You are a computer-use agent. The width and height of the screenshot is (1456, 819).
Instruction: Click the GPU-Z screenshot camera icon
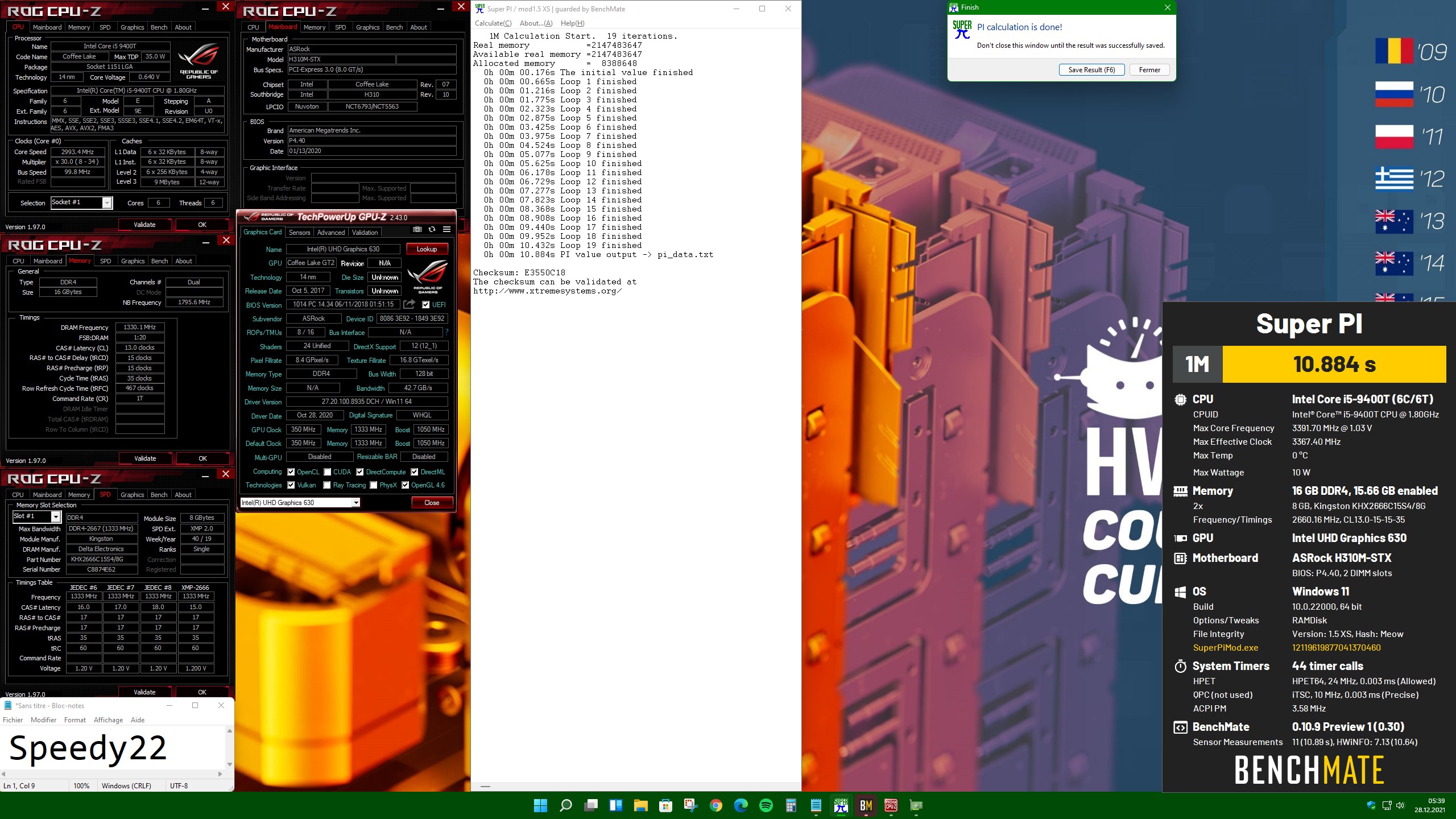[417, 230]
